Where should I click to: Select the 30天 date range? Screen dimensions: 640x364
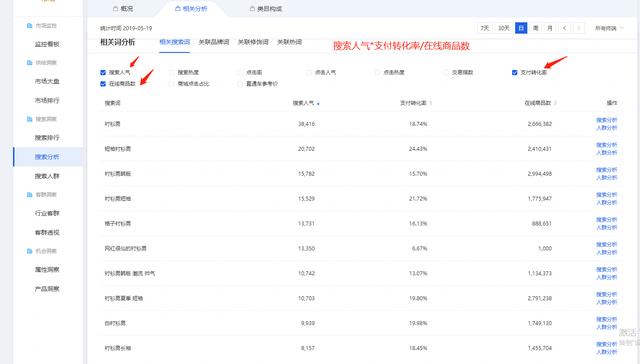click(x=504, y=28)
